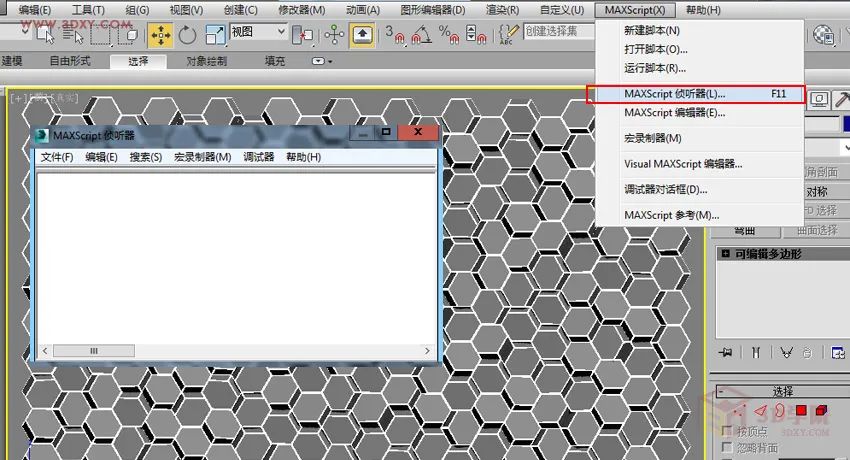The width and height of the screenshot is (850, 460).
Task: Open the 视图(V) main menu
Action: 186,10
